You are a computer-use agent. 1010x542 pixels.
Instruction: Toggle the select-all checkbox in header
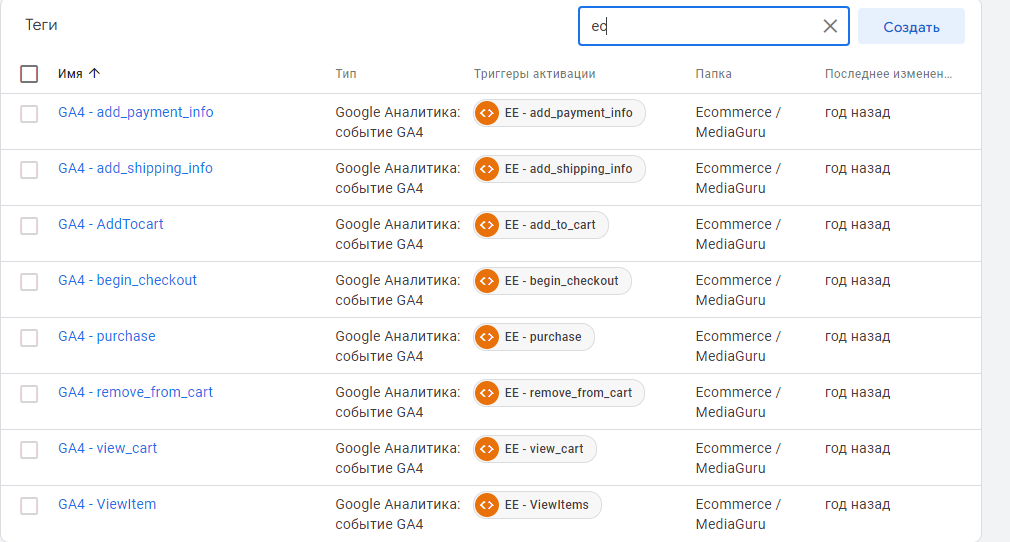(29, 73)
